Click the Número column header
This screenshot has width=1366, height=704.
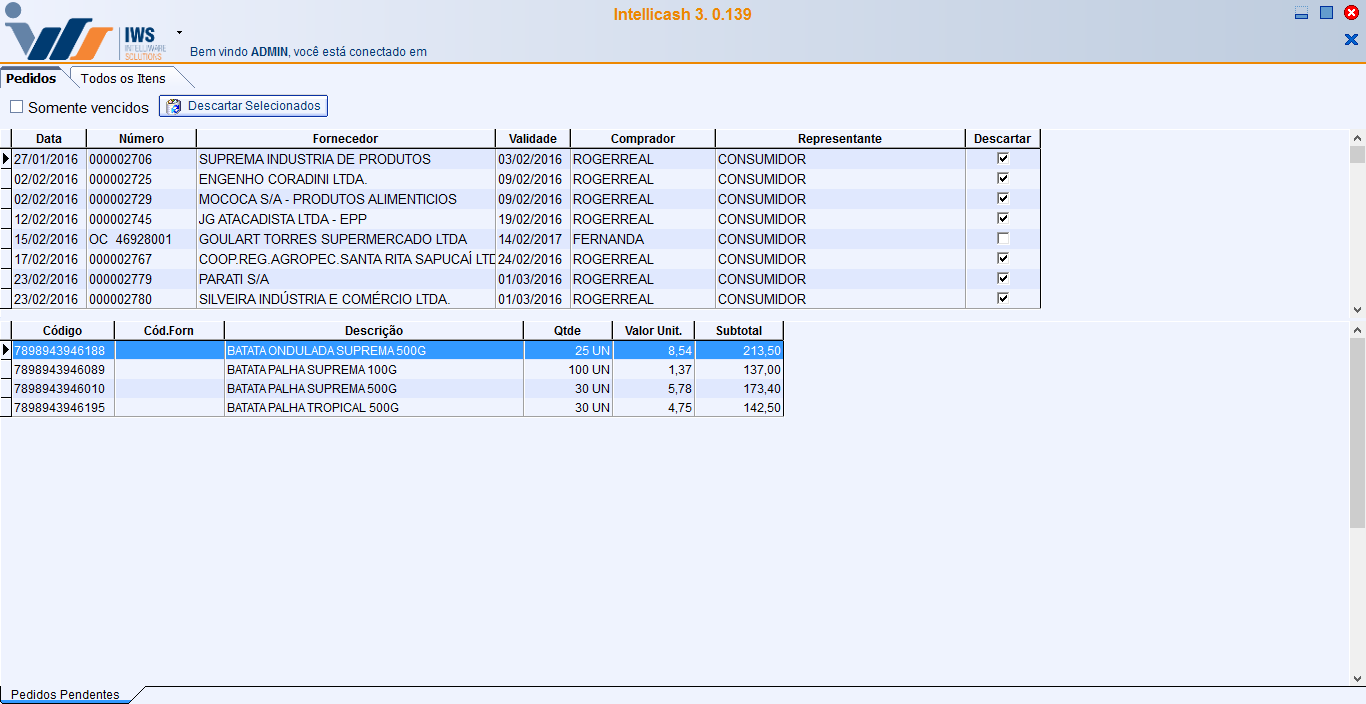pyautogui.click(x=141, y=139)
